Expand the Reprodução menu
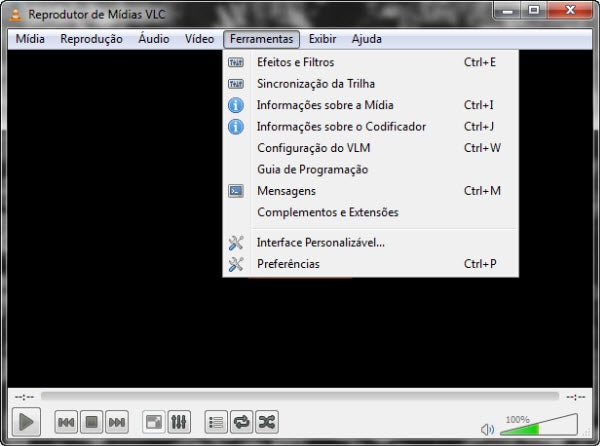 click(x=91, y=39)
